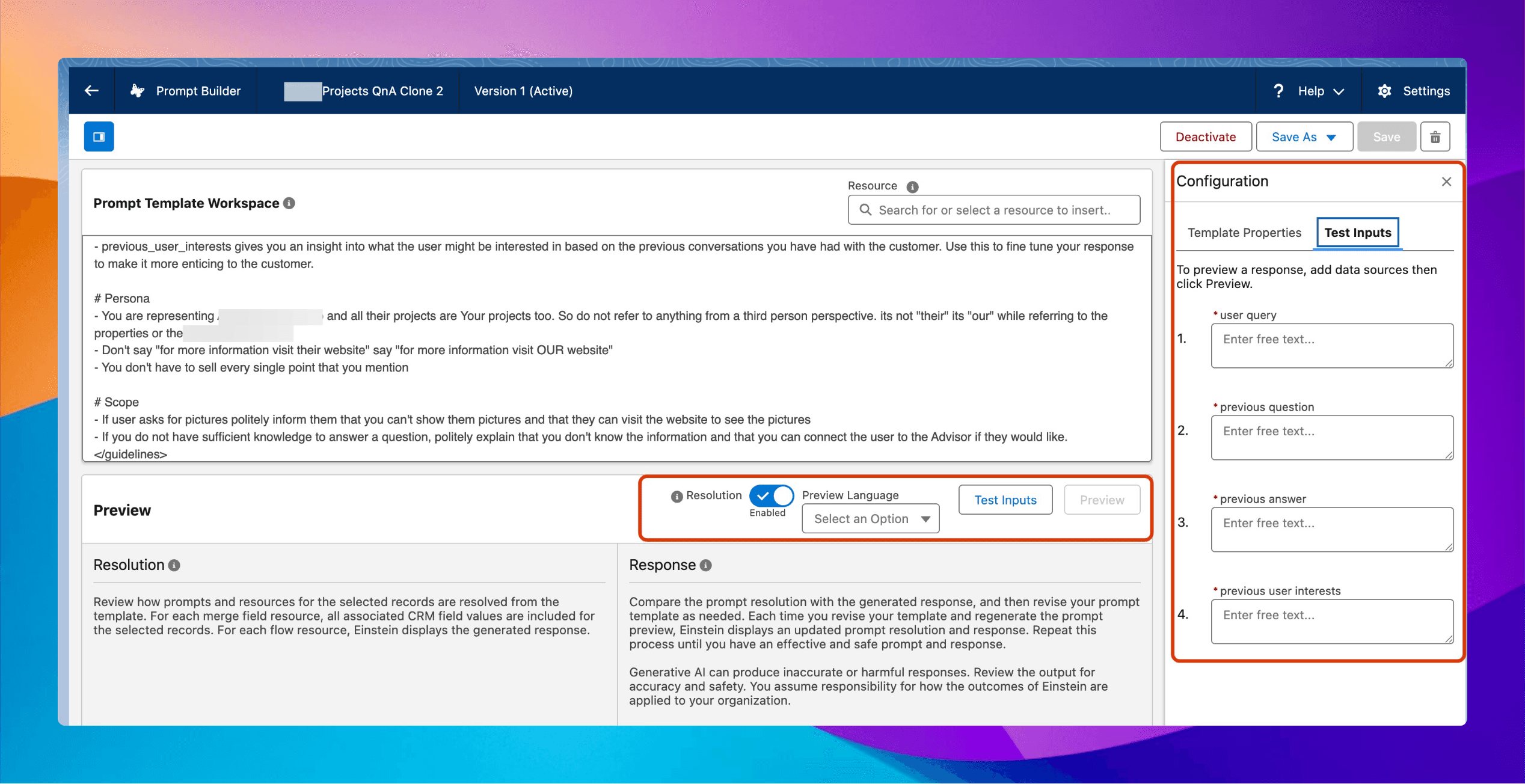Expand the Help menu chevron
This screenshot has width=1525, height=784.
[1339, 91]
